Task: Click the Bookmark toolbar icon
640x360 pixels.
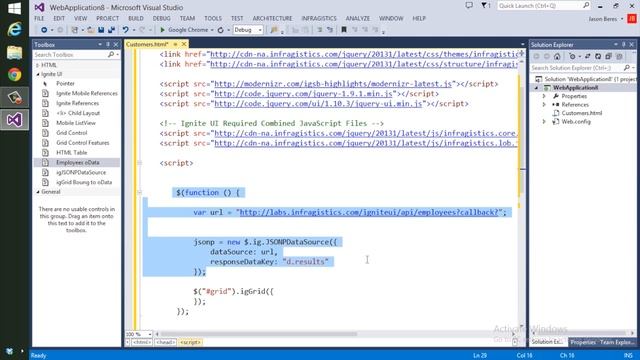Action: pyautogui.click(x=344, y=30)
